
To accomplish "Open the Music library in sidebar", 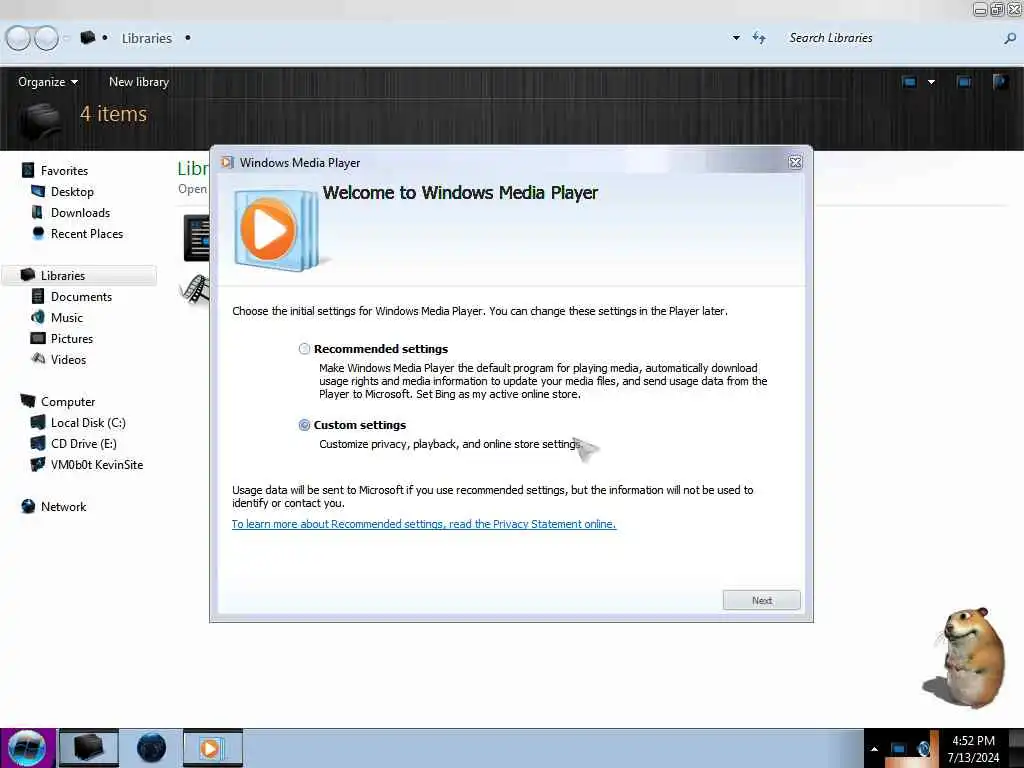I will (67, 317).
